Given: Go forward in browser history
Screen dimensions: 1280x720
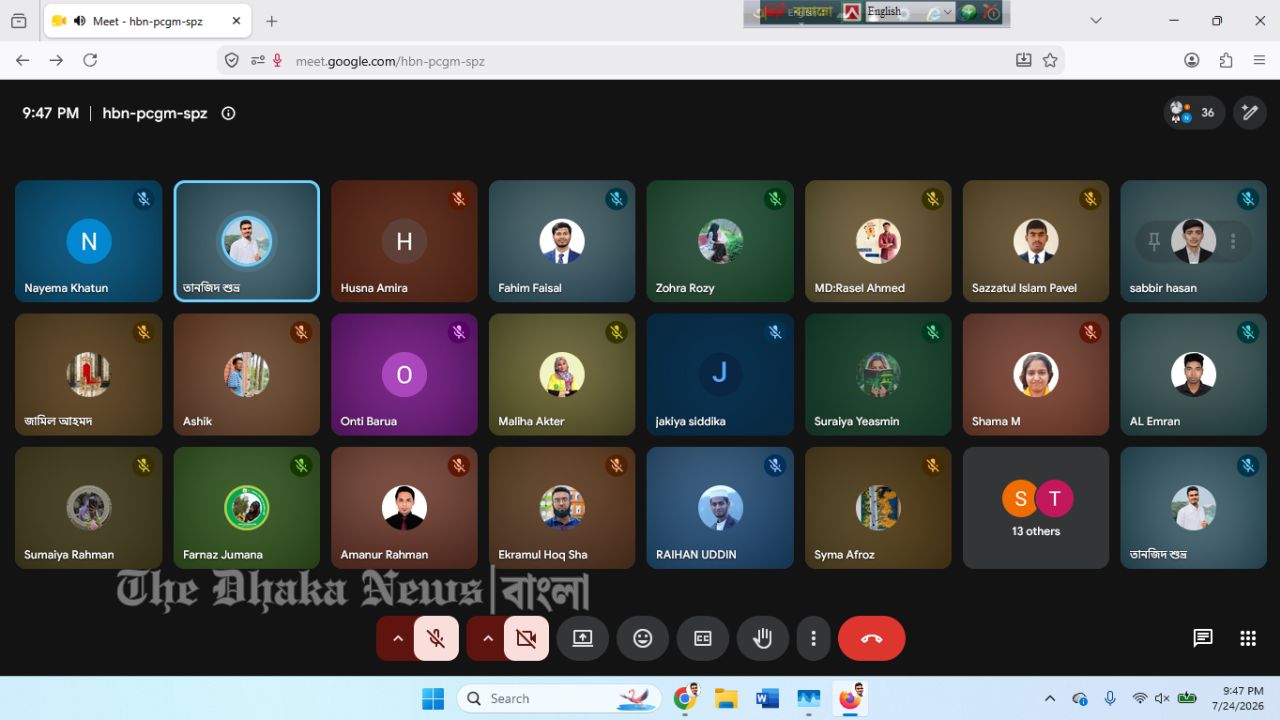Looking at the screenshot, I should [56, 60].
